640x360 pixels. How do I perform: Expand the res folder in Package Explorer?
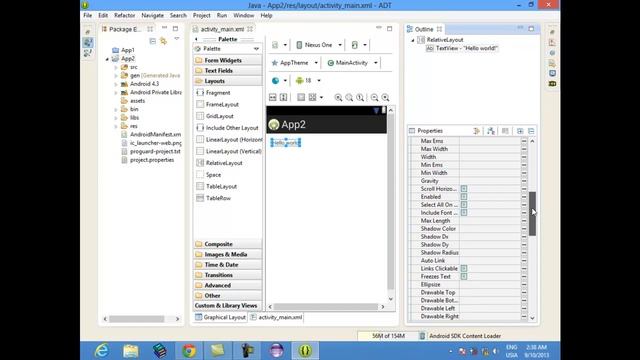click(116, 126)
